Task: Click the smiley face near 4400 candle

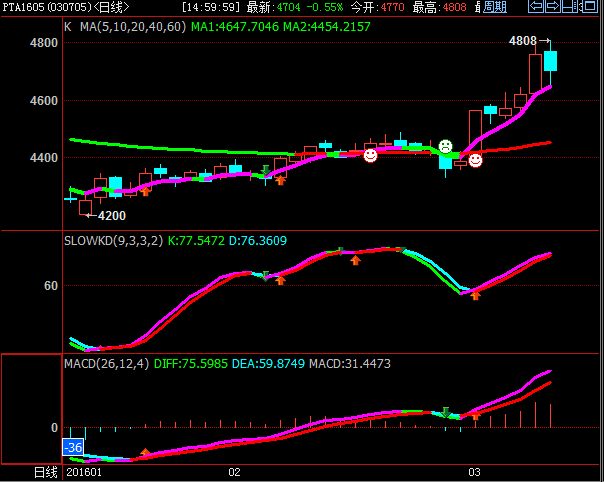Action: point(370,155)
